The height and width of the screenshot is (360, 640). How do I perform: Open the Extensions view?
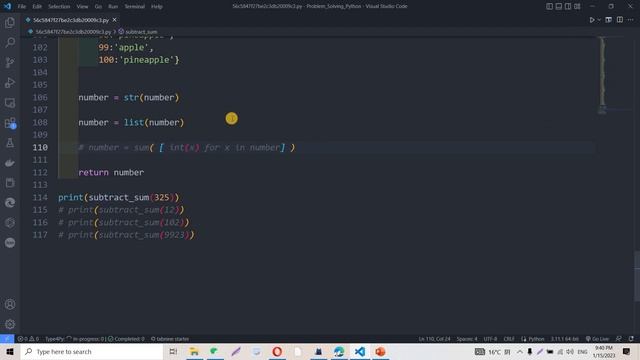pyautogui.click(x=10, y=123)
